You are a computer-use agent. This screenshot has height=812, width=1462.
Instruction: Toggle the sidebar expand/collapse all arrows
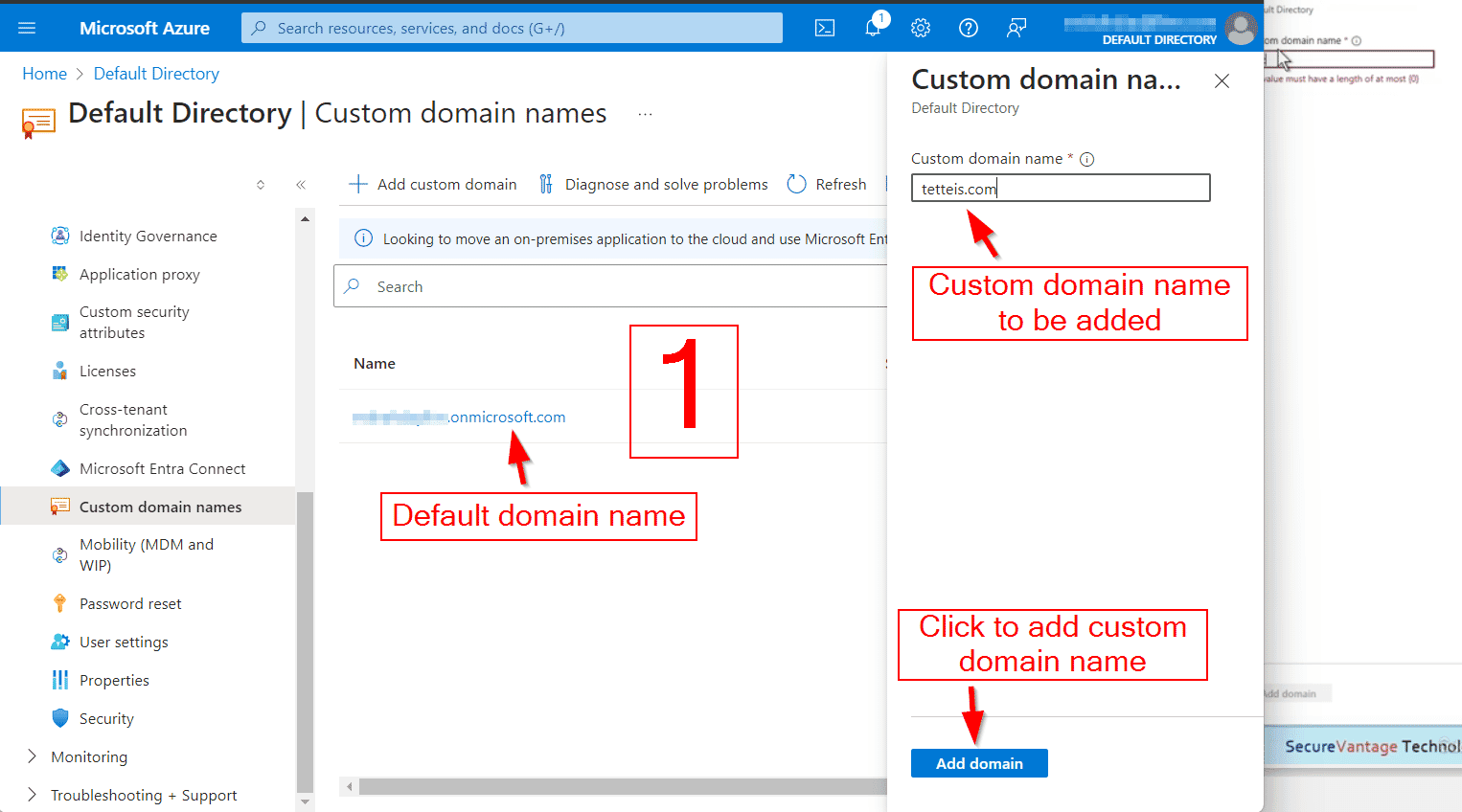point(261,185)
